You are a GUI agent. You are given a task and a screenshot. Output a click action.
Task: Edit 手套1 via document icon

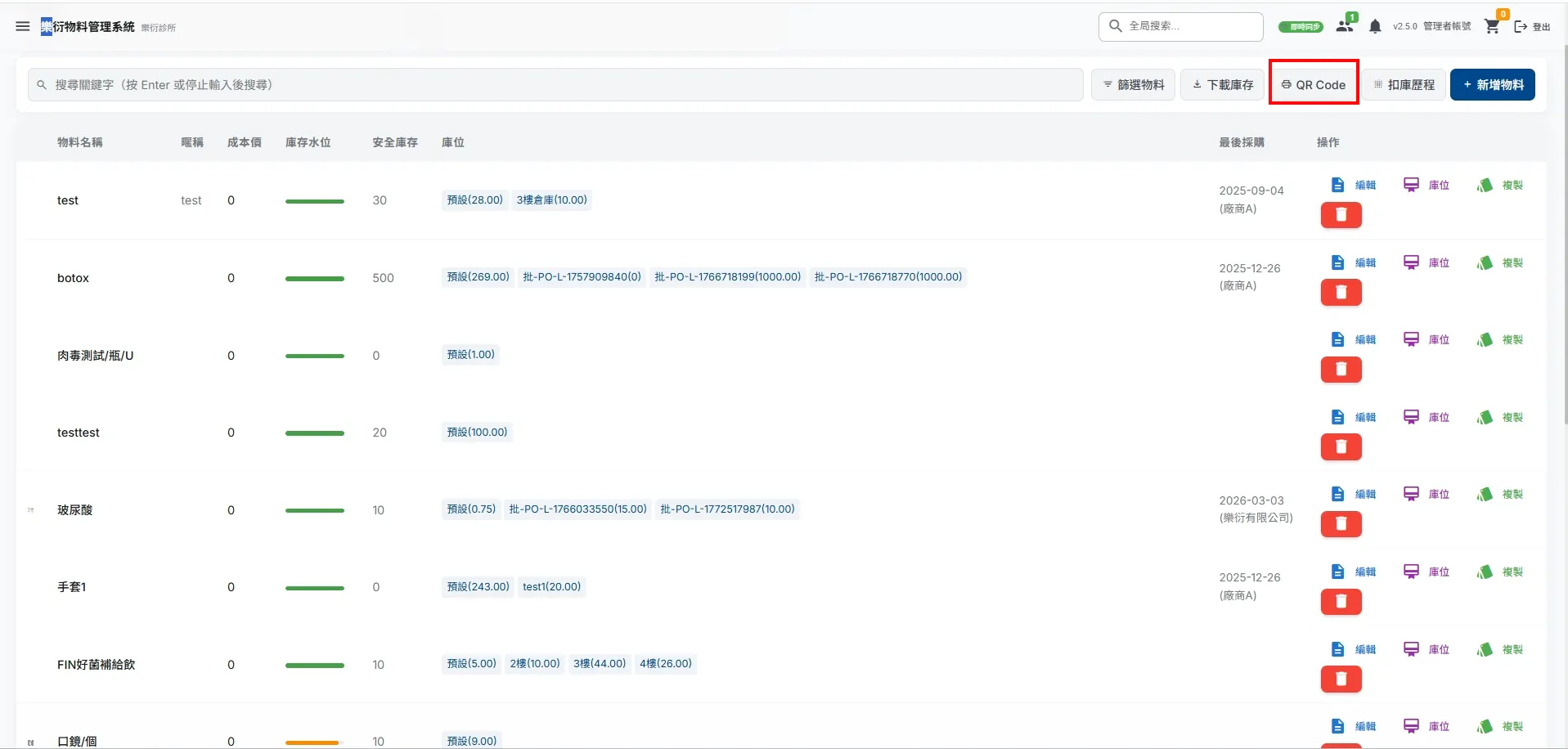pos(1337,572)
